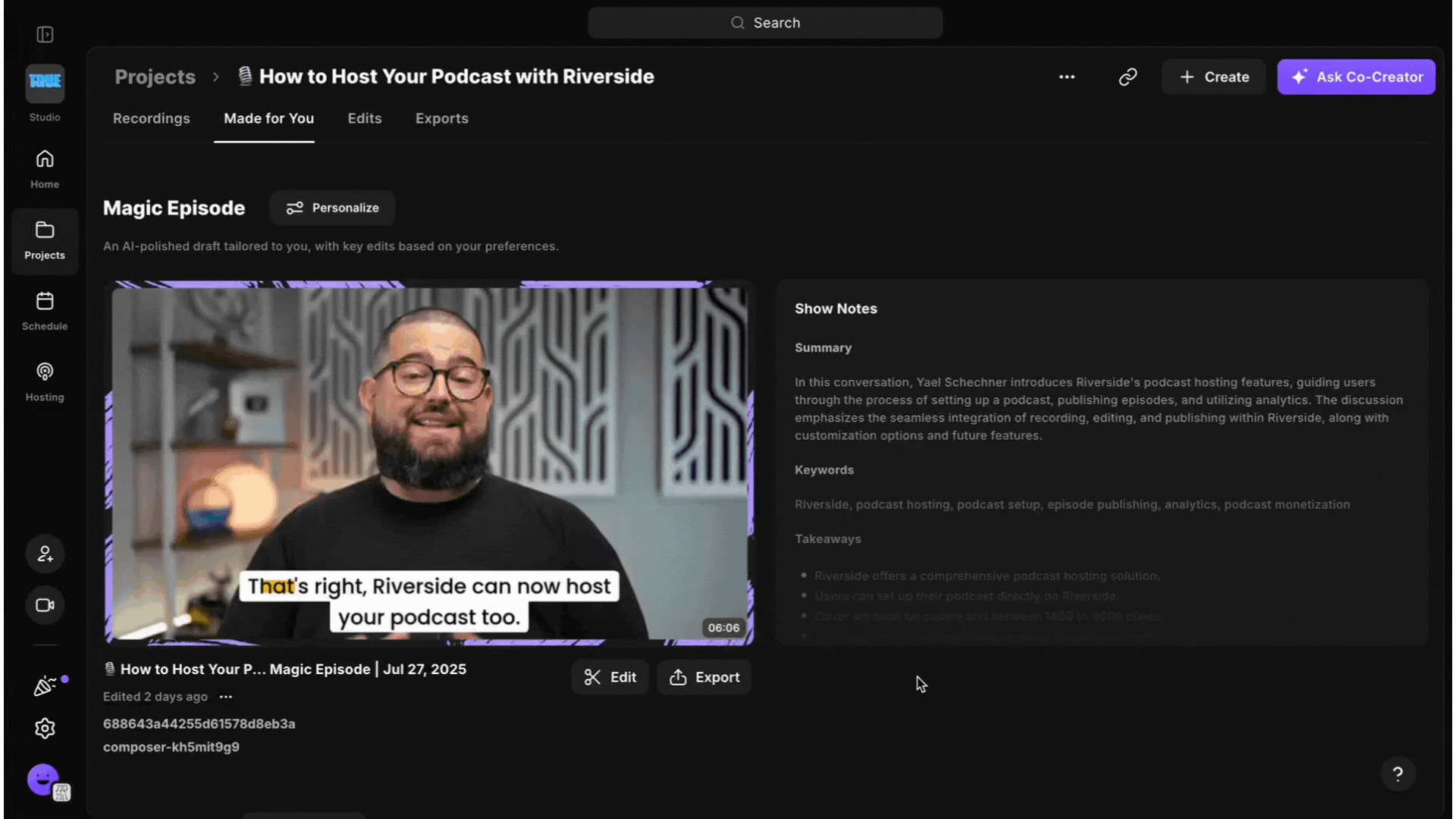
Task: Click the episode title below the video
Action: click(285, 670)
